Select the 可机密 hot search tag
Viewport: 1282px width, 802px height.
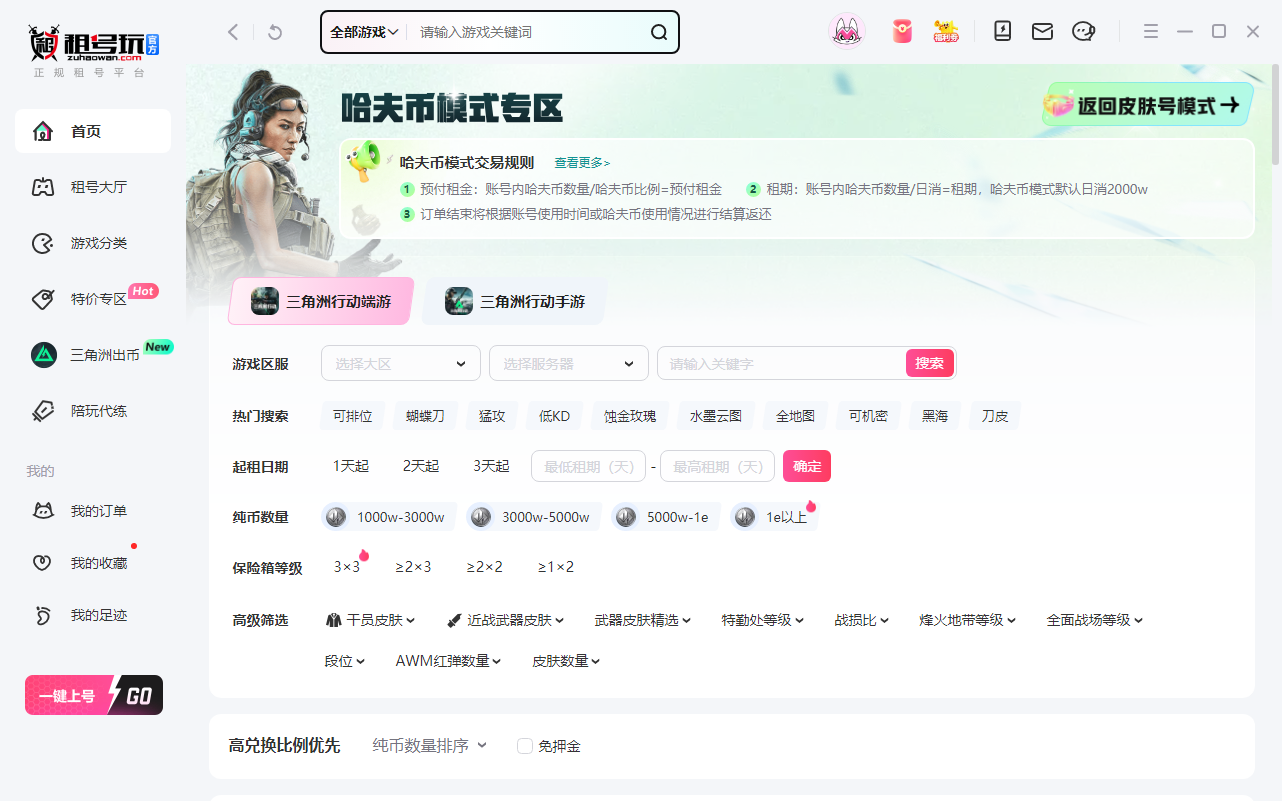868,416
